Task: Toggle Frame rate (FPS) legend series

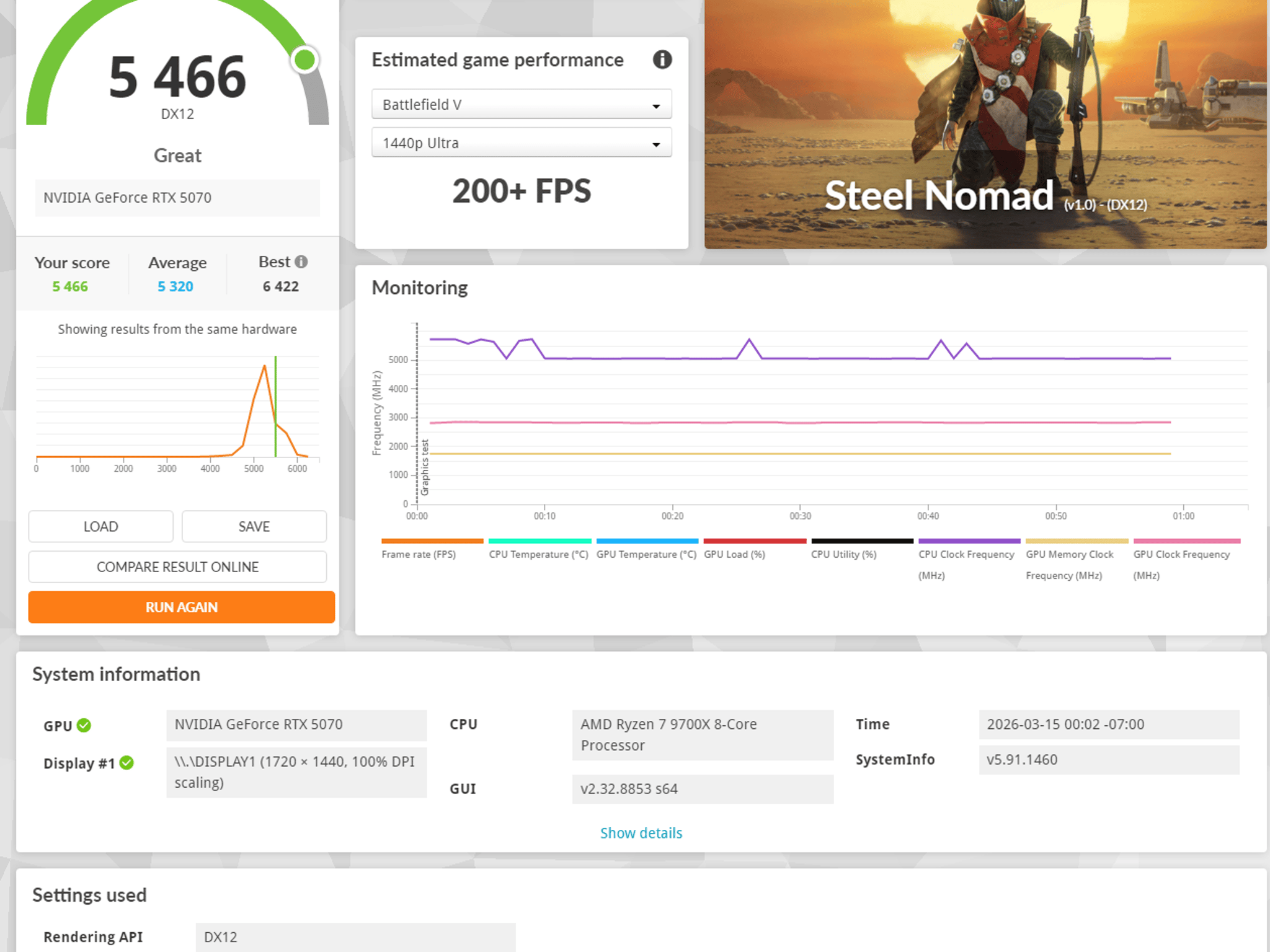Action: tap(432, 549)
